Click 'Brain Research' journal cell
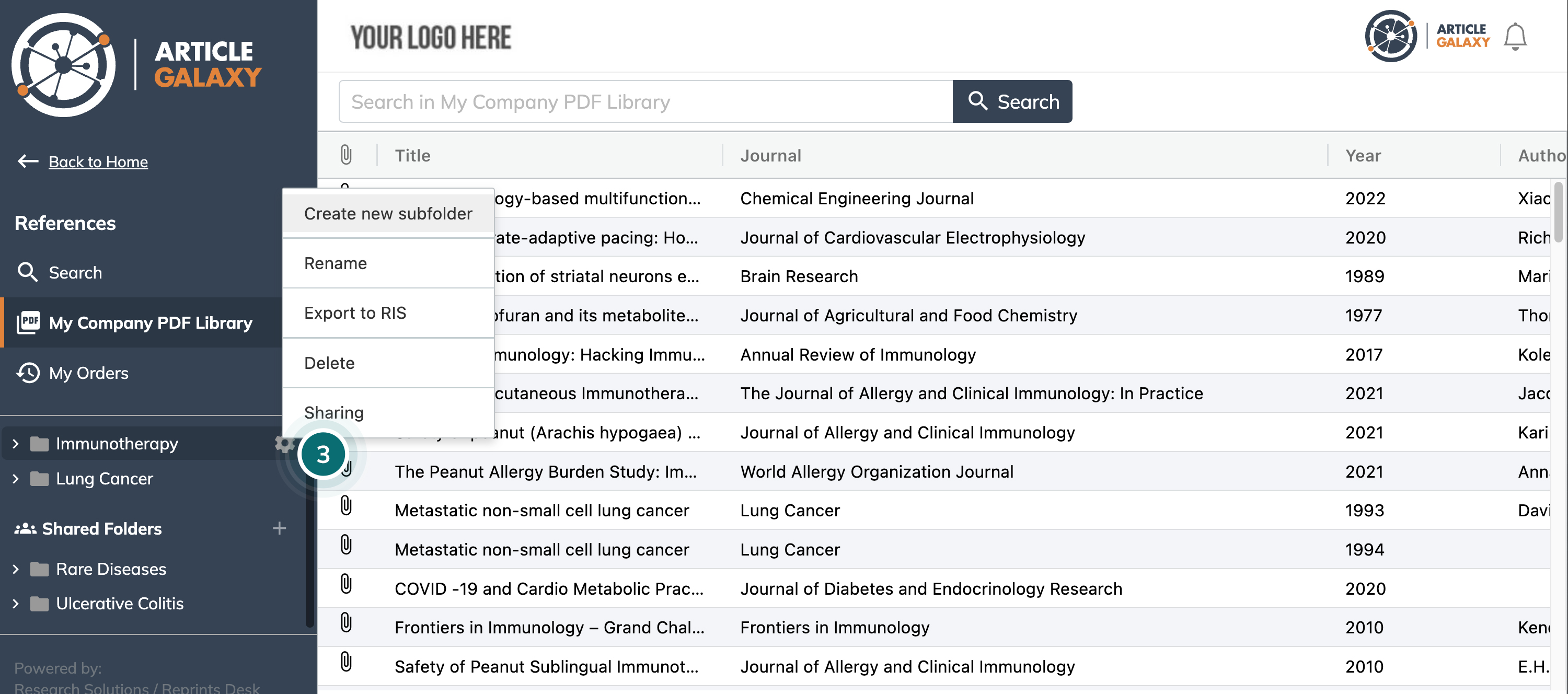 pyautogui.click(x=799, y=276)
